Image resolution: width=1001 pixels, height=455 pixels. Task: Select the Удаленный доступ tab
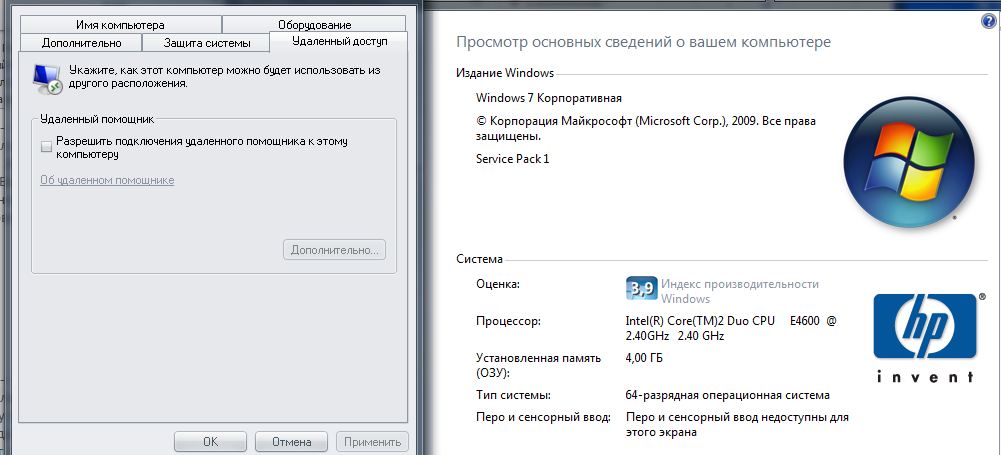point(339,41)
